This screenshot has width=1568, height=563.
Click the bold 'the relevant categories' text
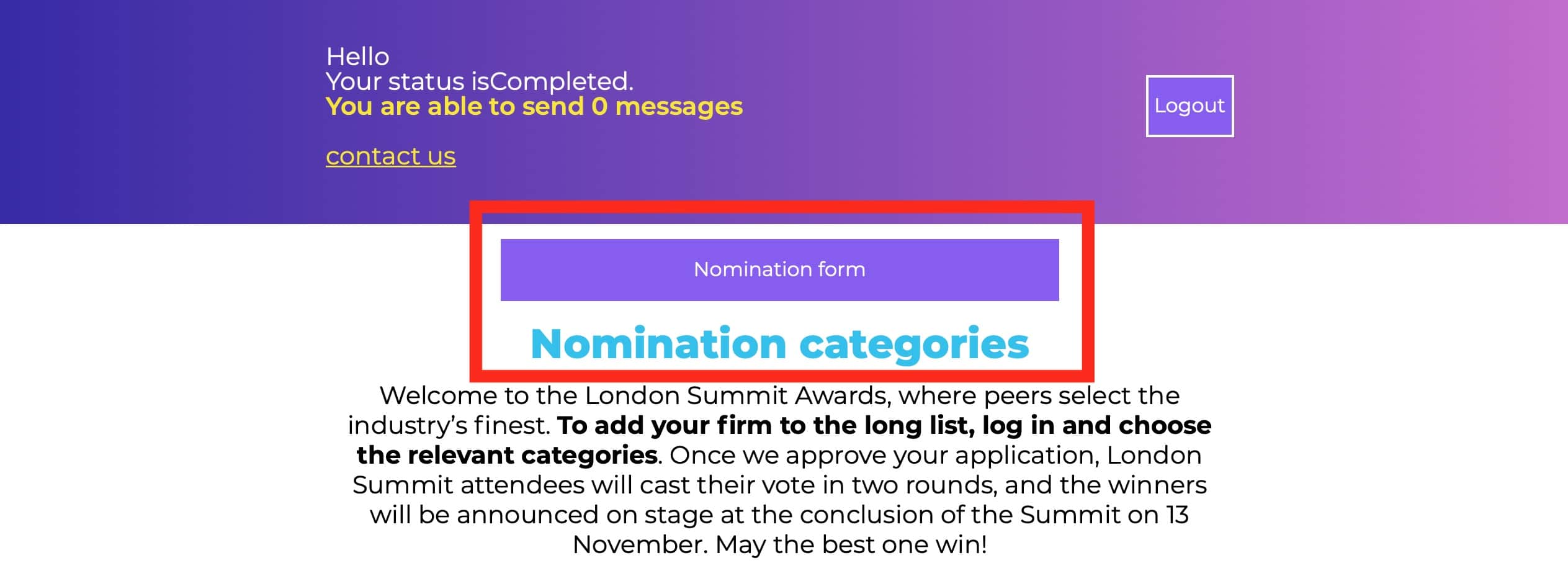(507, 456)
